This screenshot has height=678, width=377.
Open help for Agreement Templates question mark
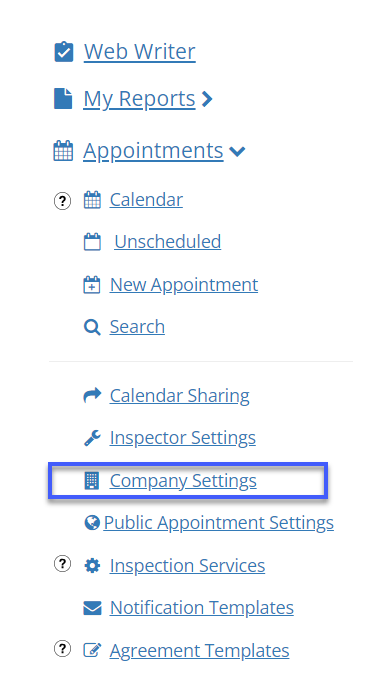[x=62, y=648]
